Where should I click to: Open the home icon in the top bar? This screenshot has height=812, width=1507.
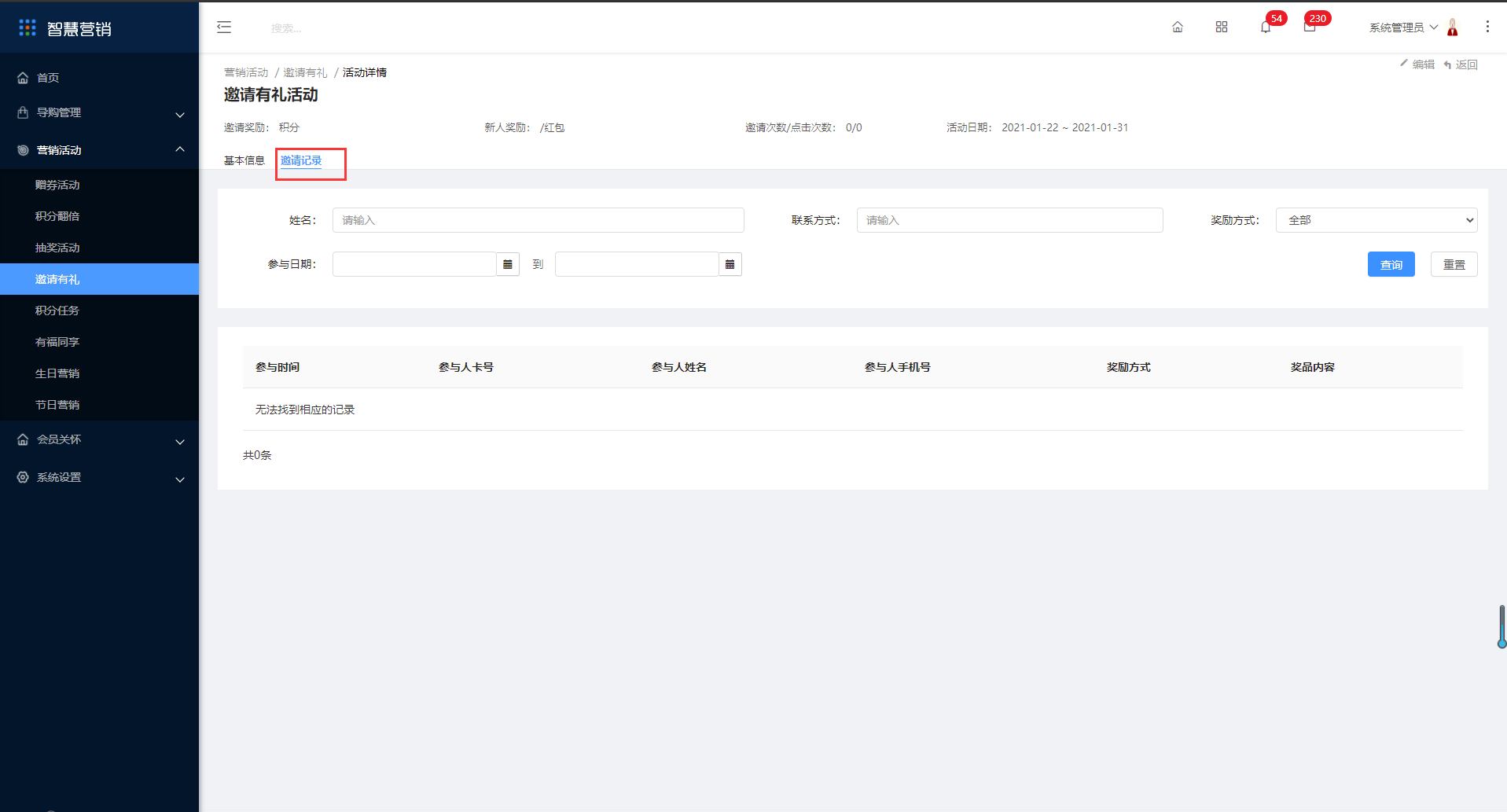[x=1178, y=28]
